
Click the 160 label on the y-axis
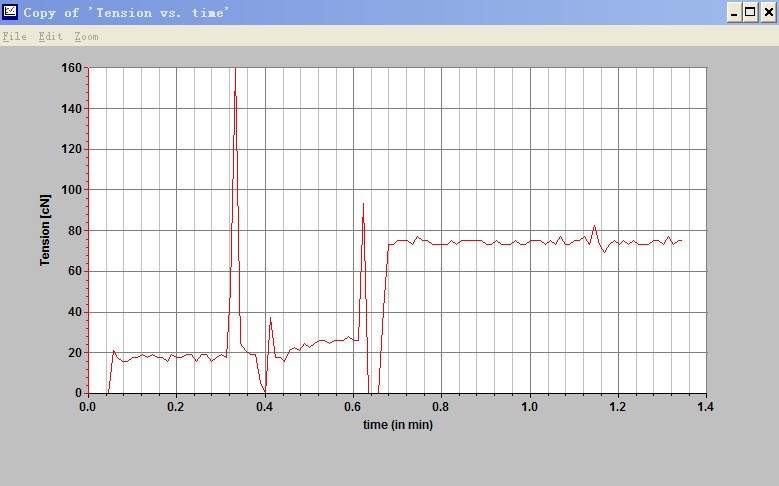click(x=70, y=68)
